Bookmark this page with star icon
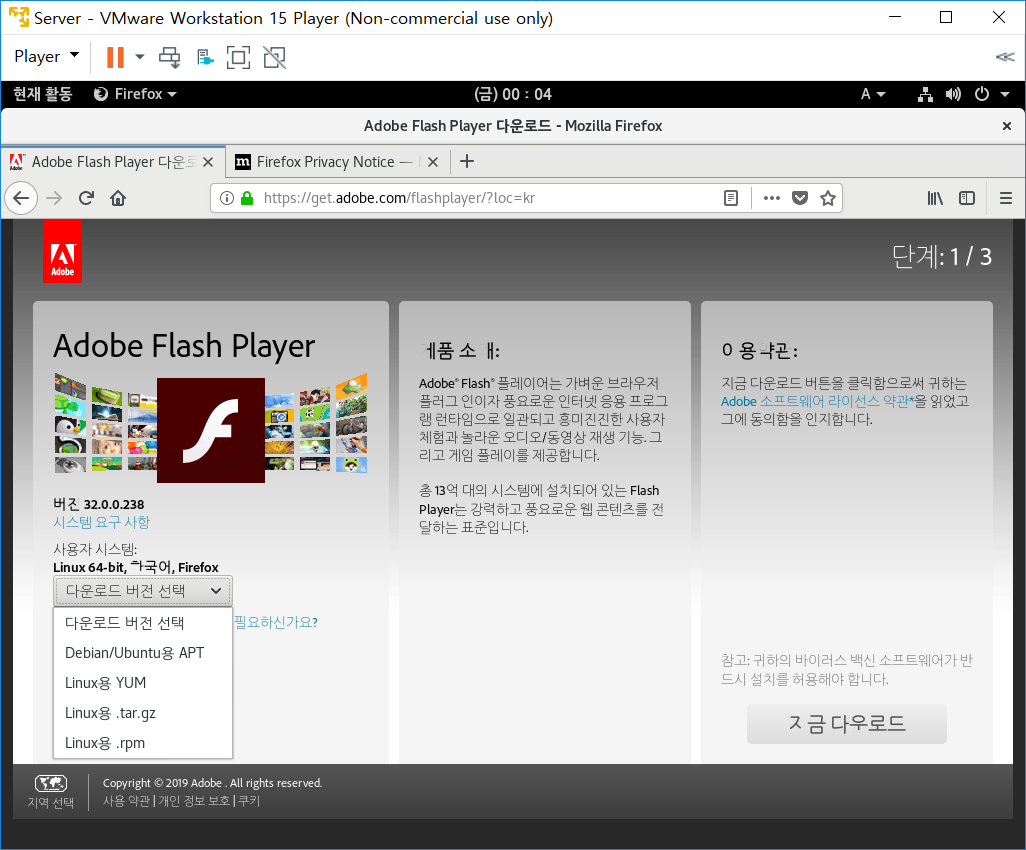 (828, 198)
